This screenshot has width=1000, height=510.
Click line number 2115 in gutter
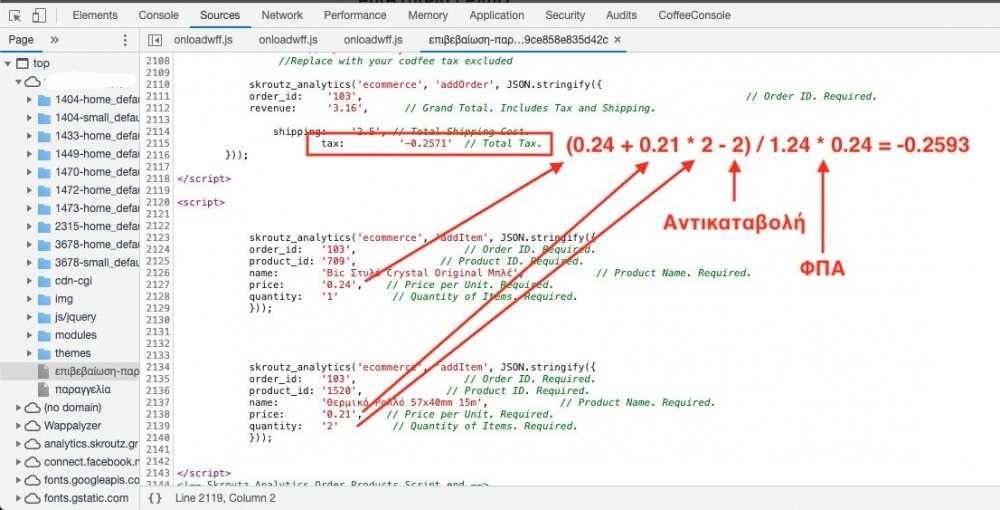[158, 143]
